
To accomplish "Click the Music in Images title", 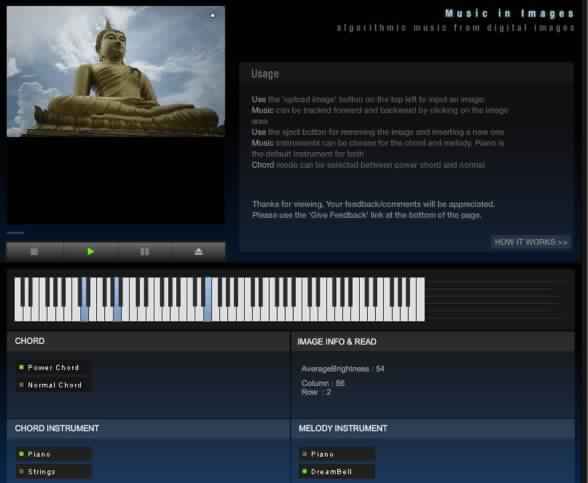I will pyautogui.click(x=509, y=14).
